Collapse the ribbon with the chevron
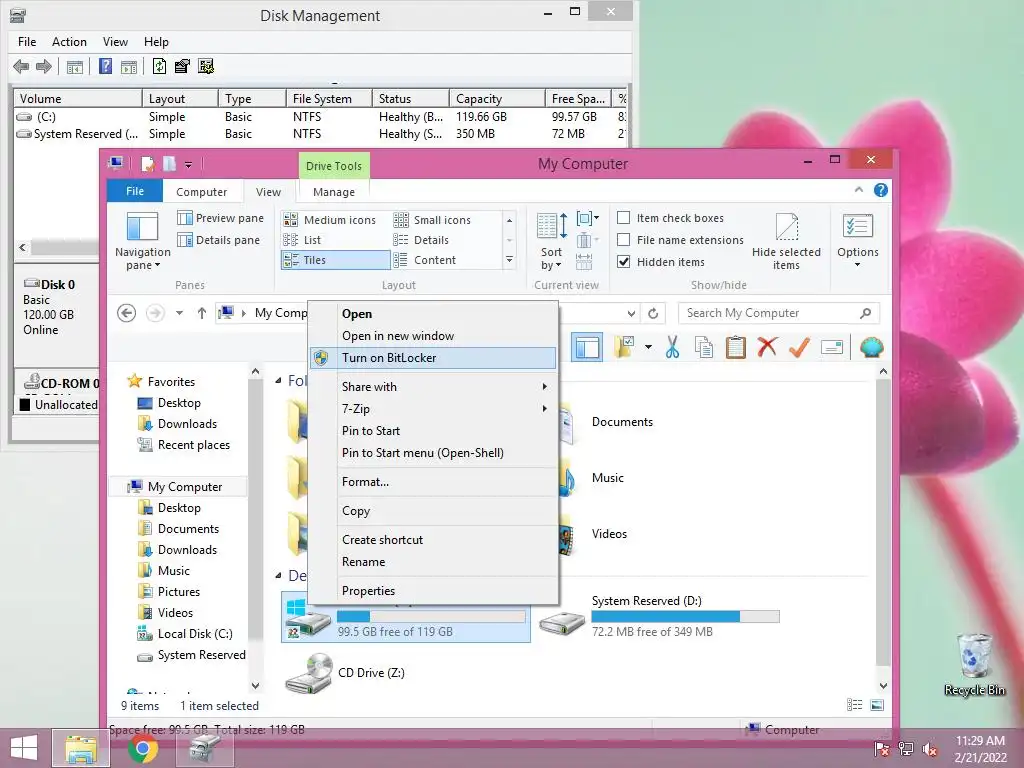The width and height of the screenshot is (1024, 768). 858,190
